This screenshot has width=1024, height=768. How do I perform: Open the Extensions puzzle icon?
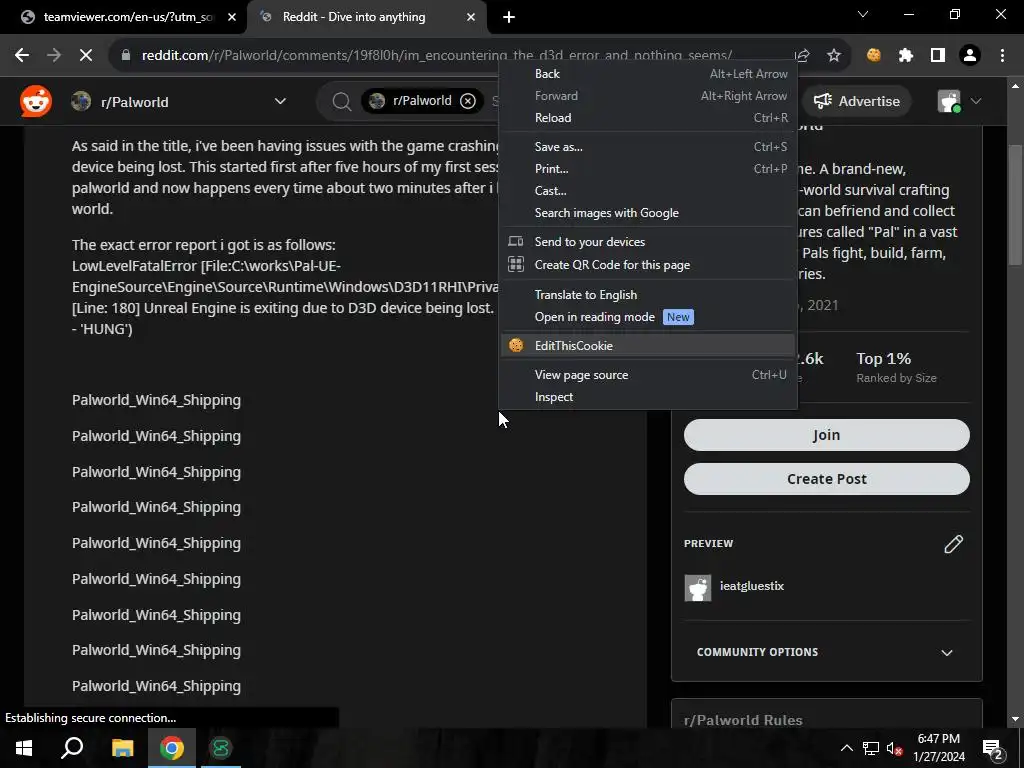[x=905, y=56]
